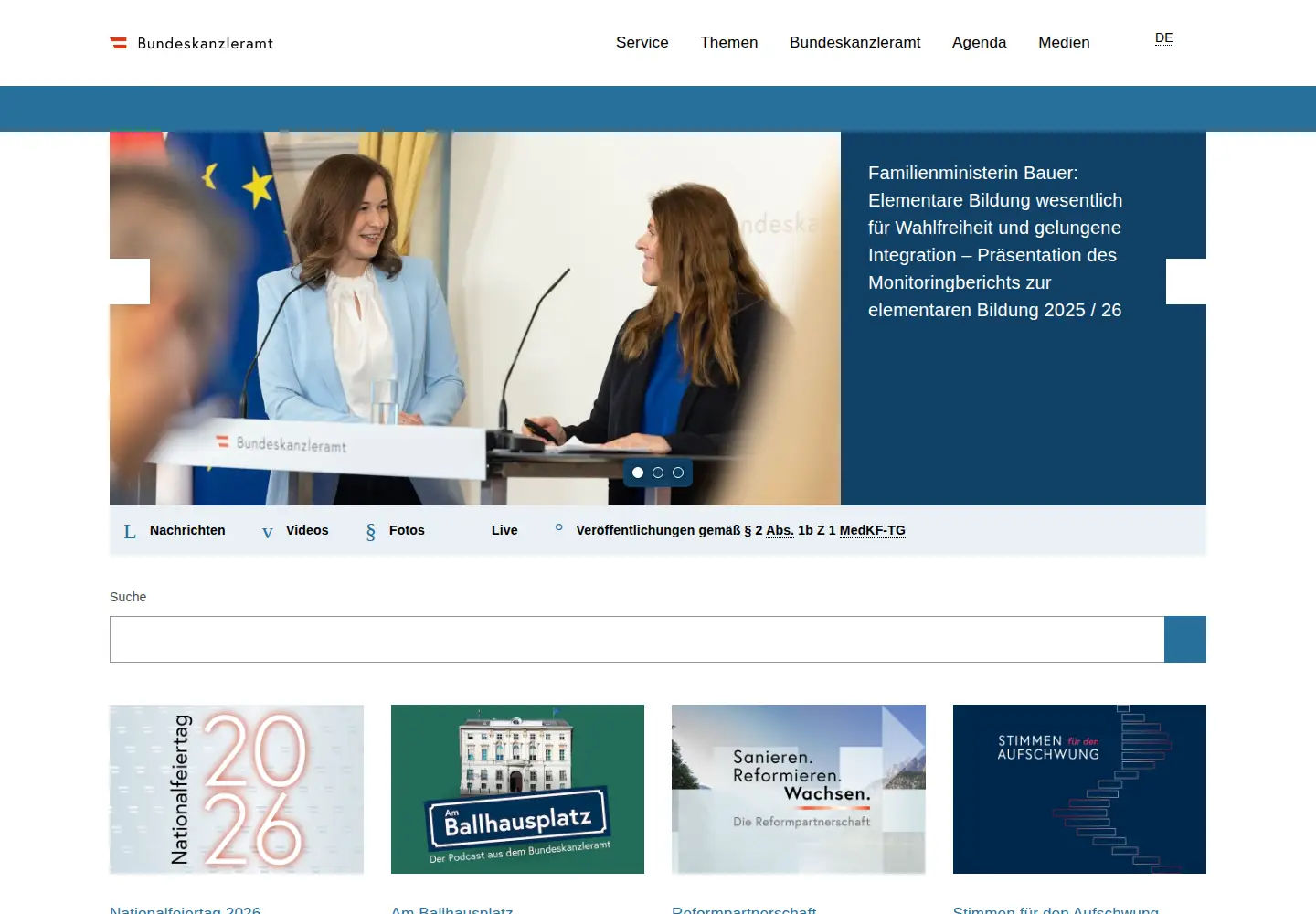
Task: Jump to the third carousel slide dot
Action: coord(678,473)
